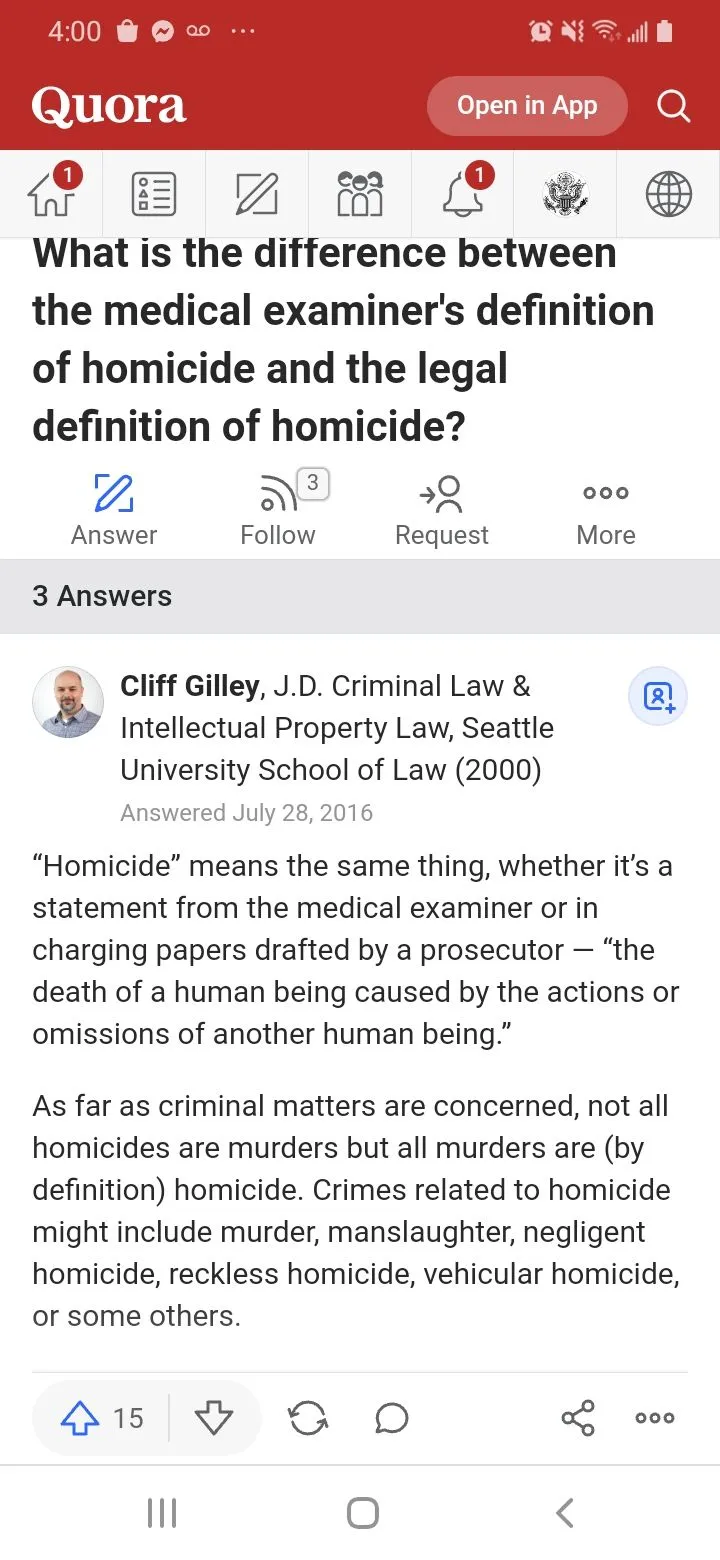Downvote the answer
This screenshot has height=1560, width=720.
(214, 1418)
